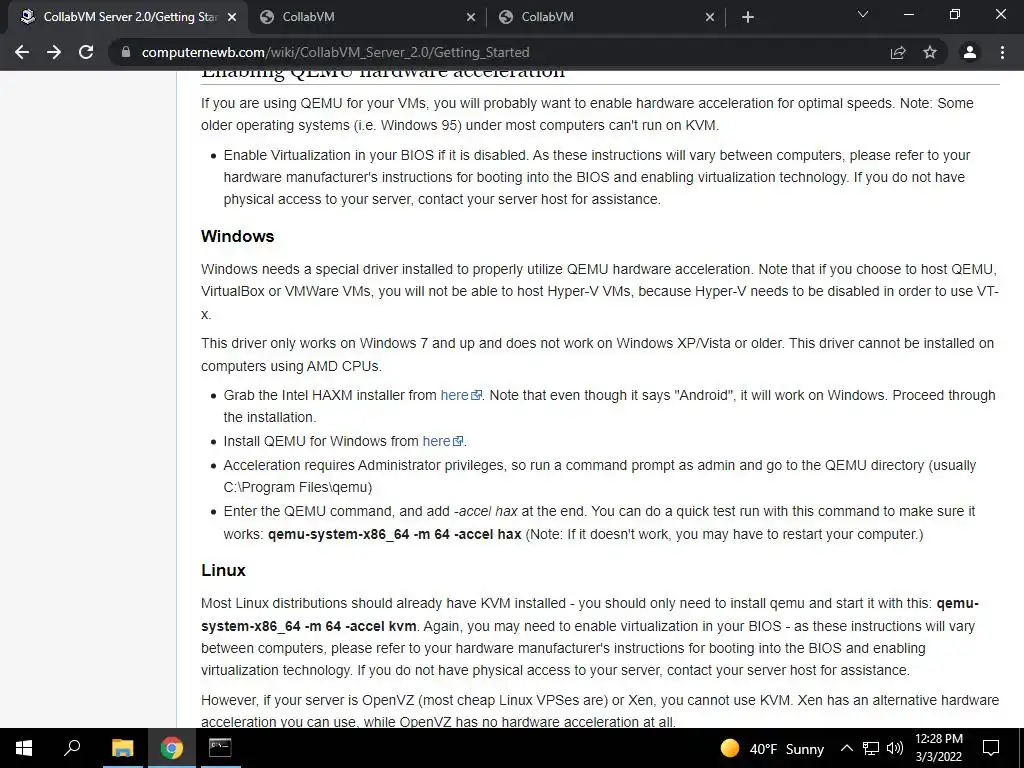Open the volume control tray icon
The image size is (1024, 768).
pyautogui.click(x=894, y=748)
